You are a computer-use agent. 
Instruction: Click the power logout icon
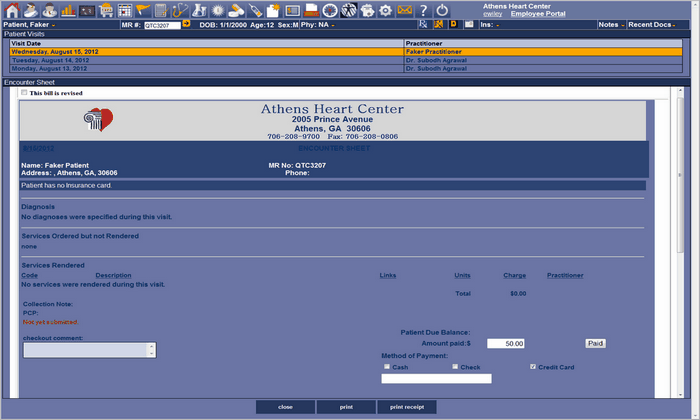[442, 10]
